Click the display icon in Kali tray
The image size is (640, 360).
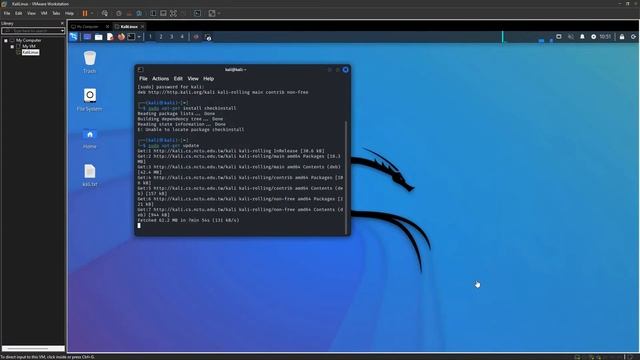[559, 37]
